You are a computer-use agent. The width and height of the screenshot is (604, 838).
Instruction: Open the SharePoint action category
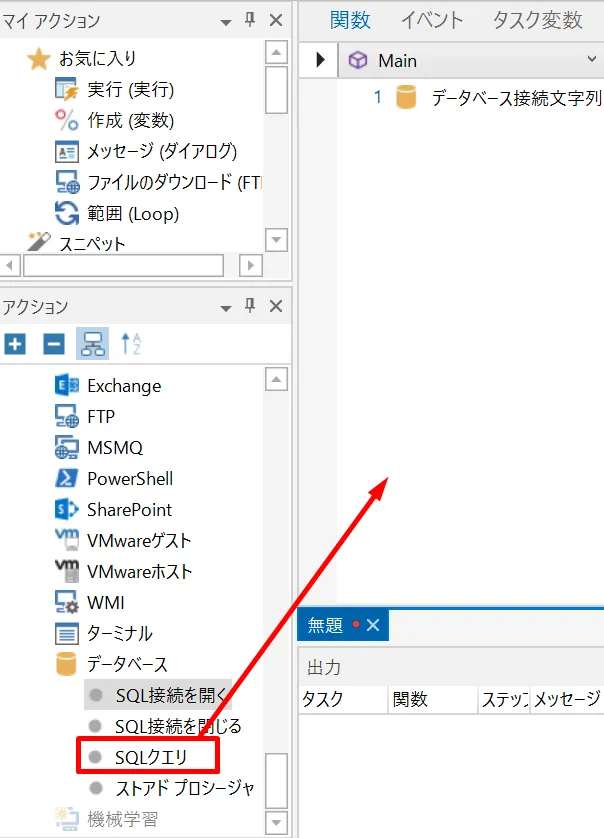pos(129,510)
